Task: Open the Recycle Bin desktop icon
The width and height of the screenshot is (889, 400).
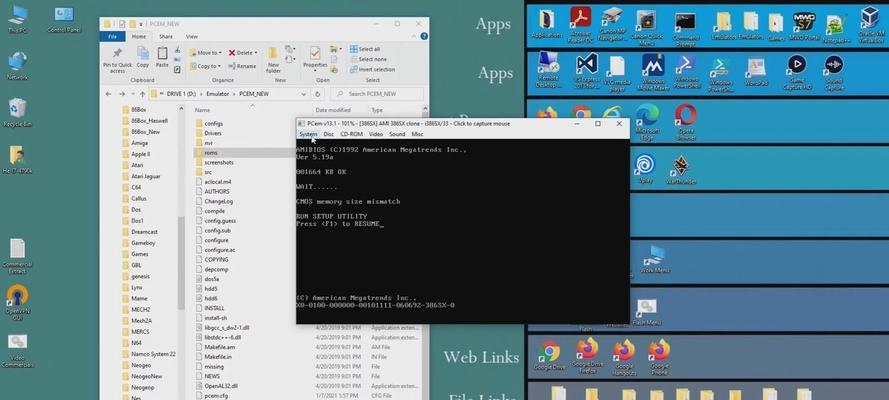Action: click(x=18, y=113)
